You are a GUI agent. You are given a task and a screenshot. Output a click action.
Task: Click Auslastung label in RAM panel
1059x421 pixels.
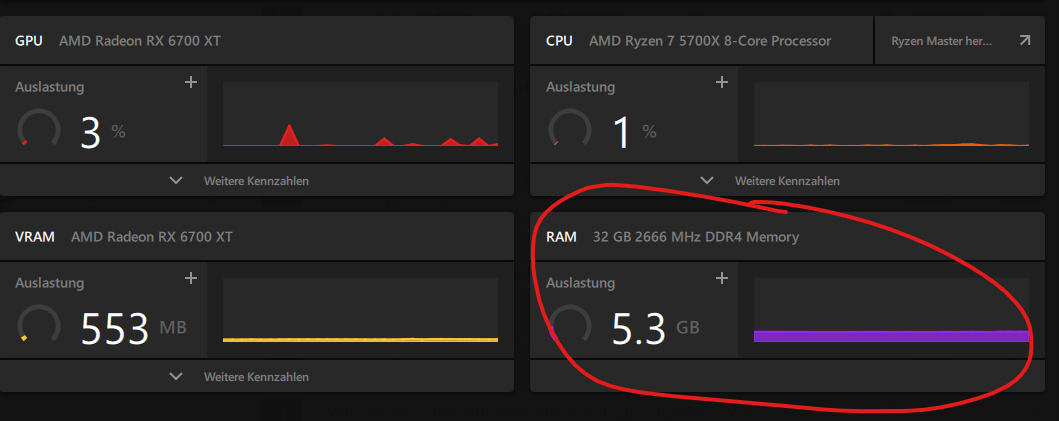tap(580, 282)
